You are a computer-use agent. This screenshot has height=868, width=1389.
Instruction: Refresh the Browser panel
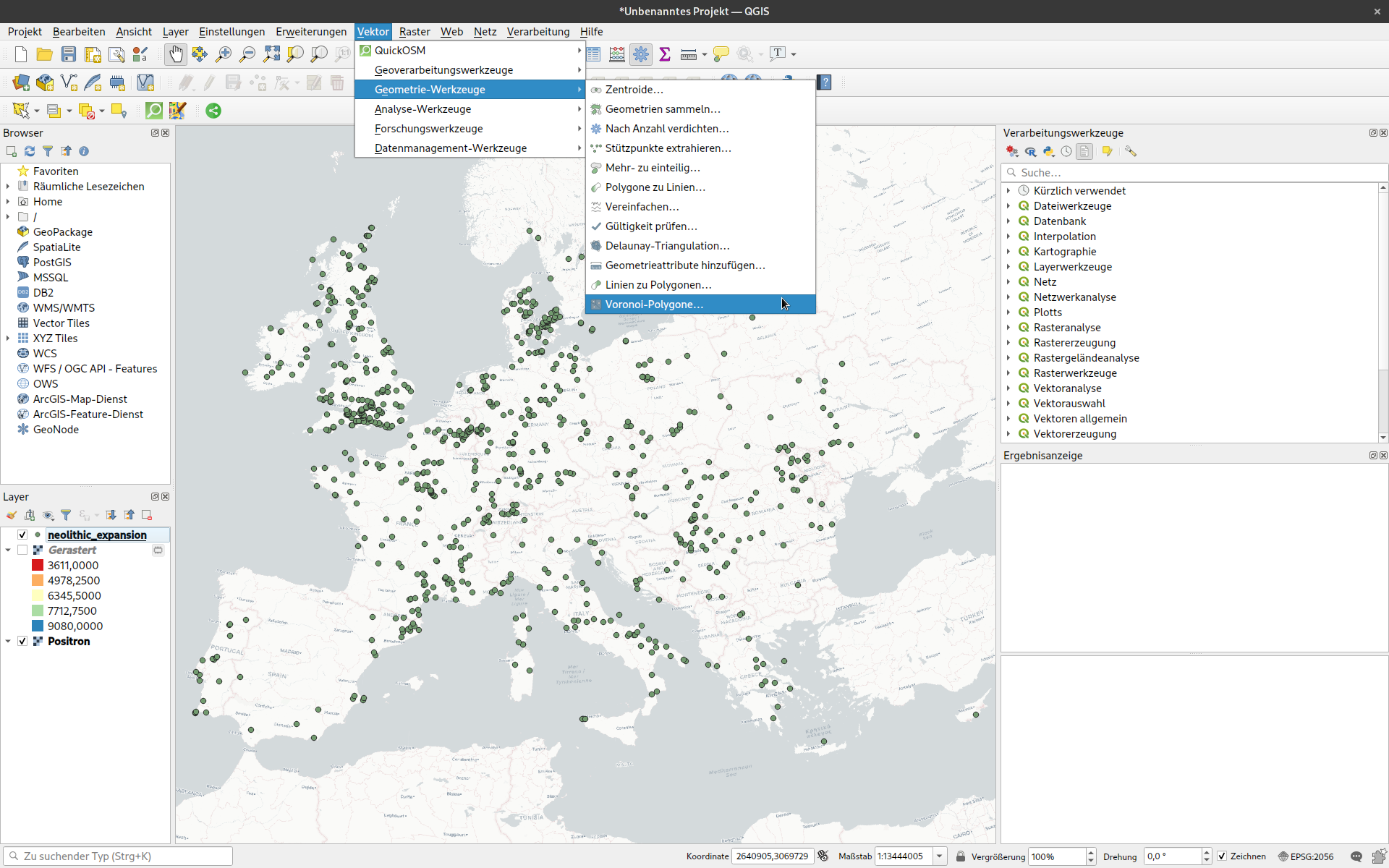[30, 151]
